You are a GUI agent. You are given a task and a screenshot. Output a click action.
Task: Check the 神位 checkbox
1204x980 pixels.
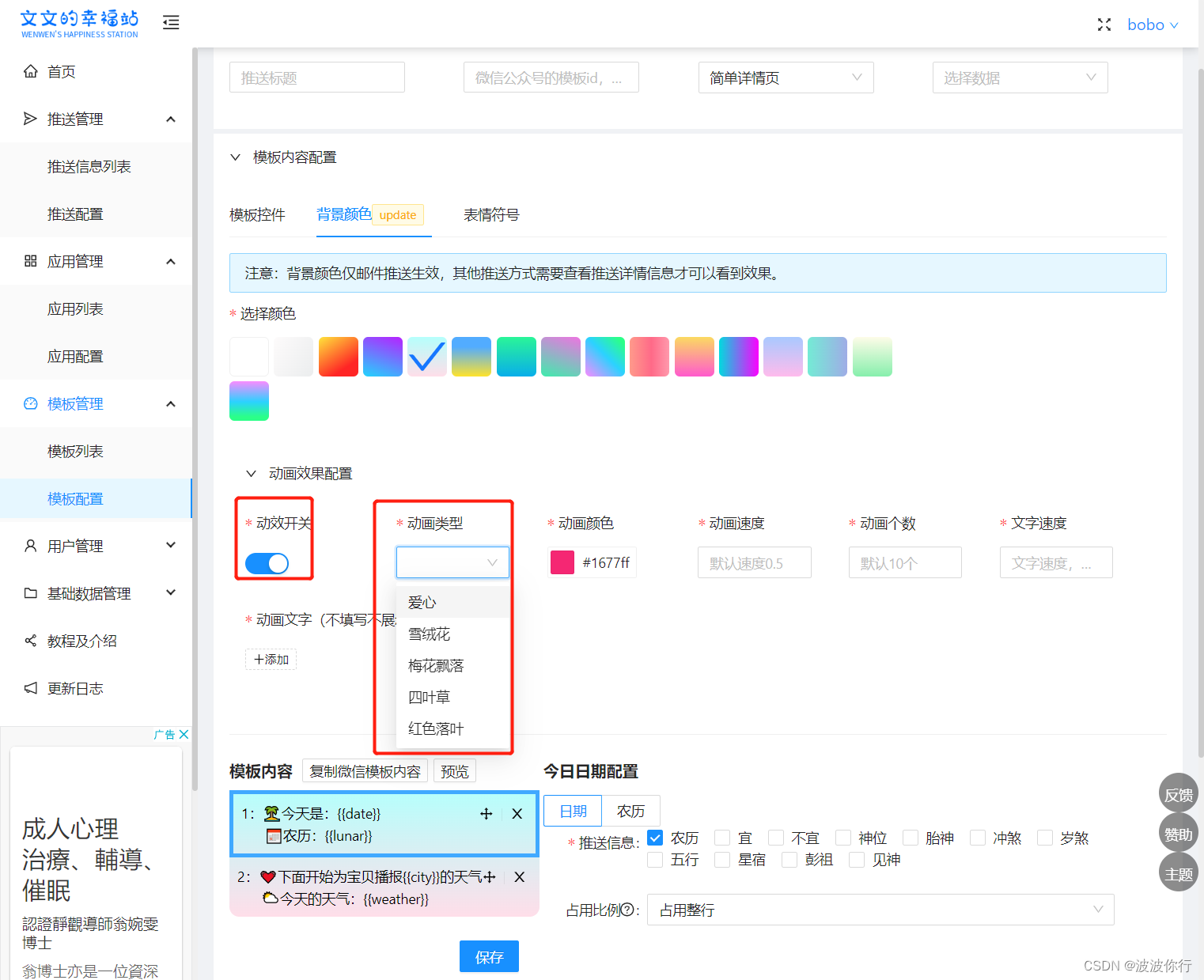(843, 838)
